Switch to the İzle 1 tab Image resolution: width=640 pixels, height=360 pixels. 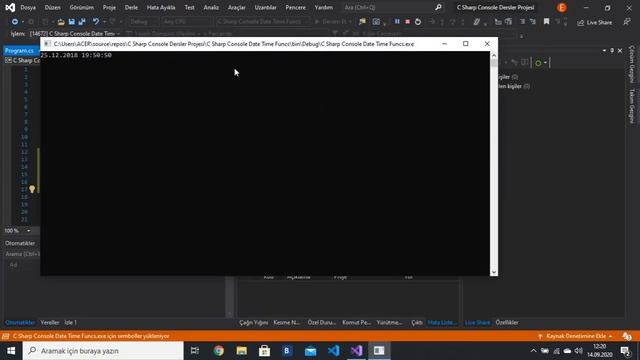click(70, 322)
